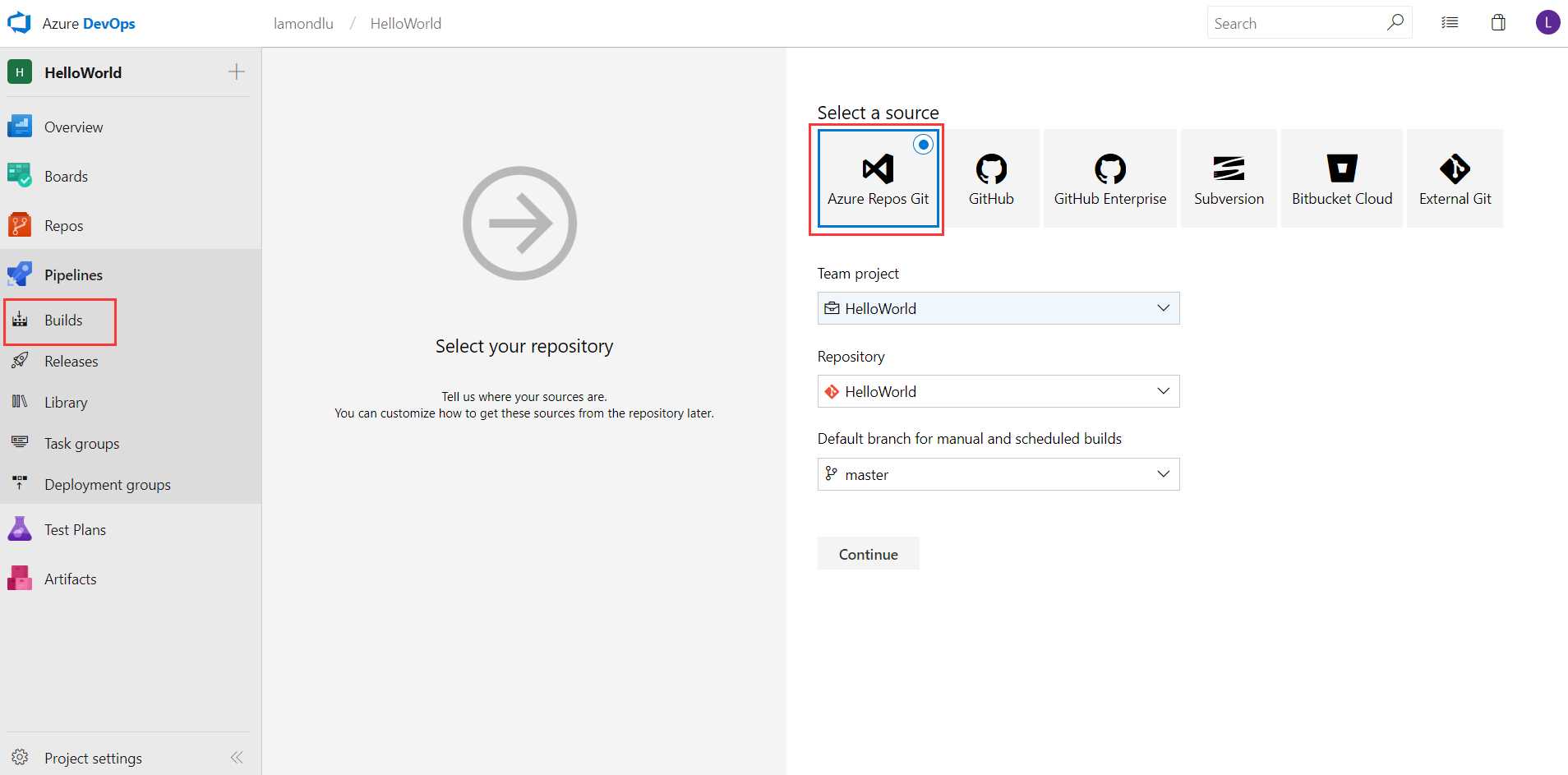Expand the Team project dropdown
Image resolution: width=1568 pixels, height=775 pixels.
coord(998,308)
